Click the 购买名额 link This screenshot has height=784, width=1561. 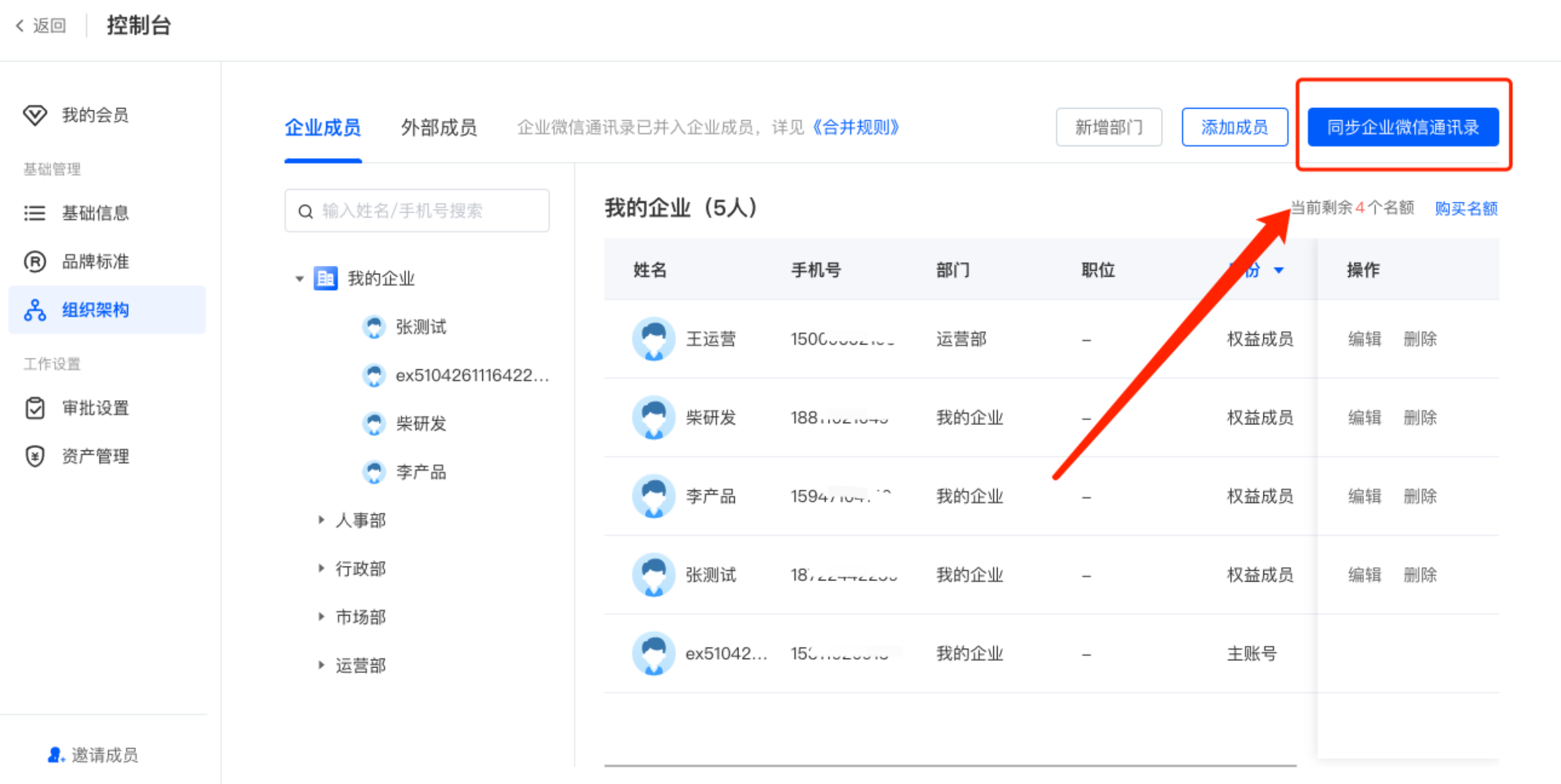pyautogui.click(x=1466, y=208)
